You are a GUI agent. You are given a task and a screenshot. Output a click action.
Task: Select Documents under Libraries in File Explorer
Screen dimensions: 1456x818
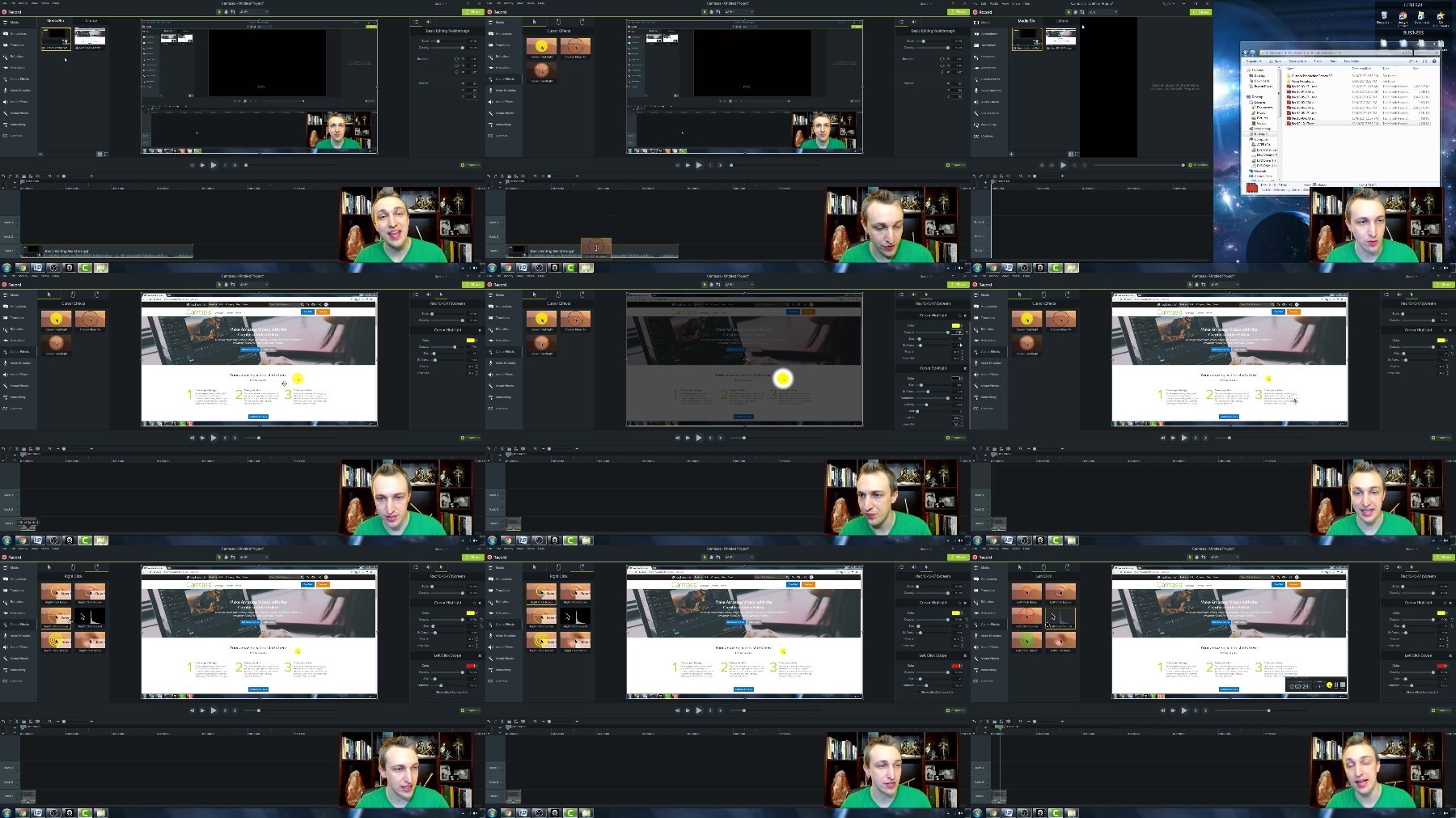tap(1263, 108)
